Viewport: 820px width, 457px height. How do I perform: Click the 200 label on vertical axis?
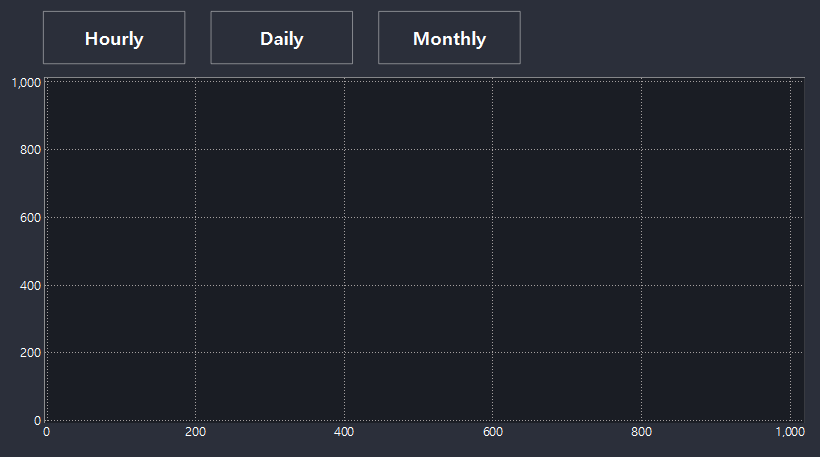click(30, 353)
